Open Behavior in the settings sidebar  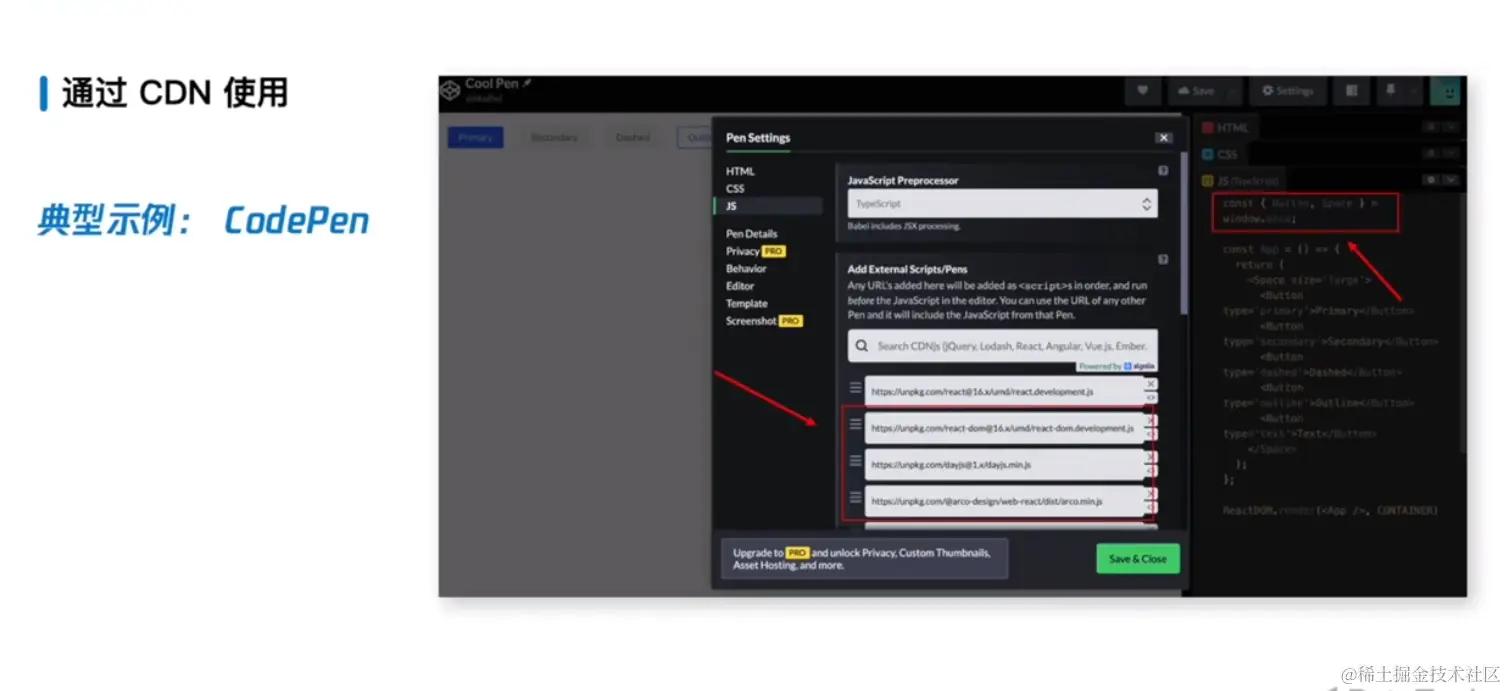click(746, 269)
